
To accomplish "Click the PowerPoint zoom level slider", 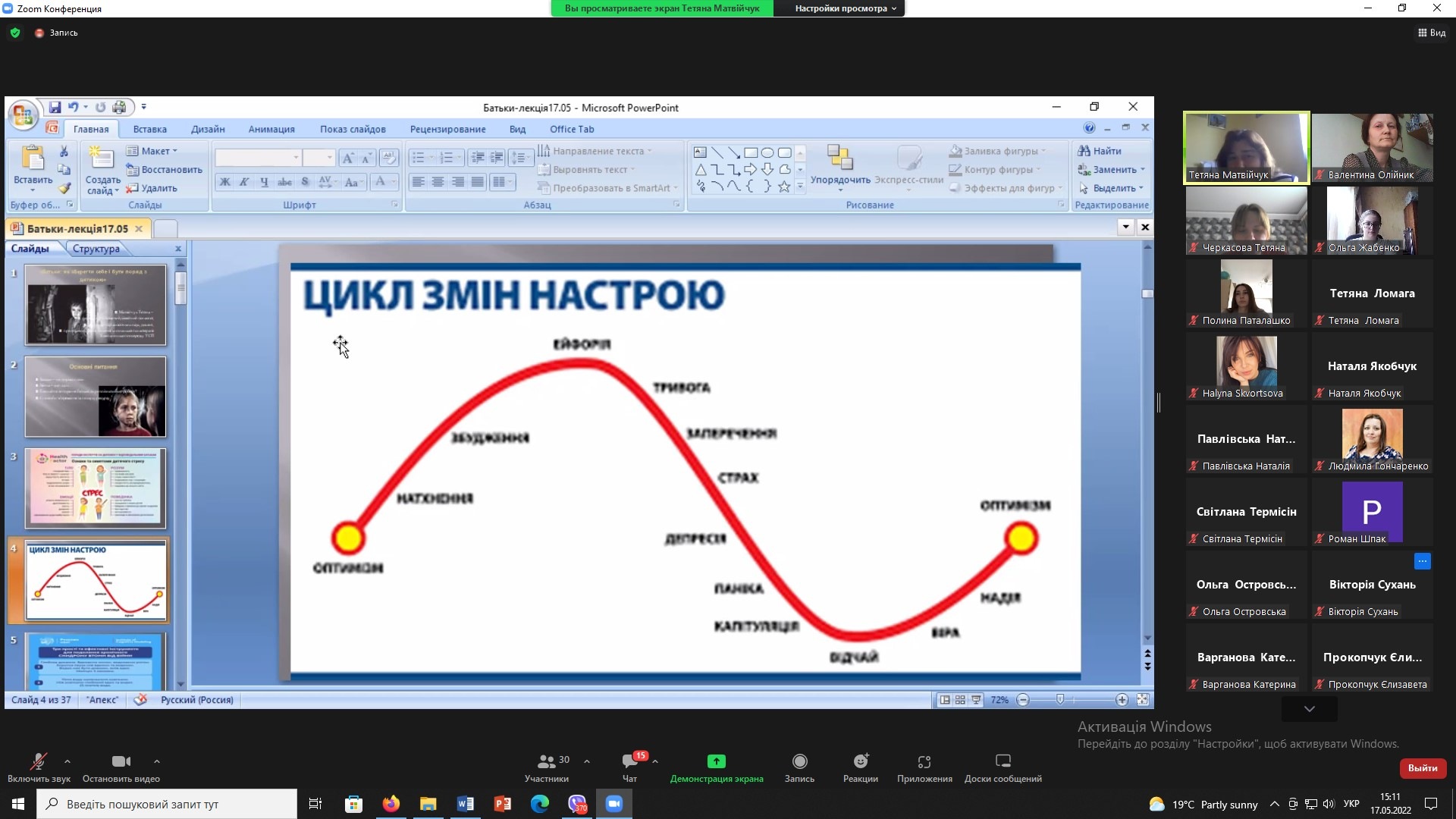I will [1060, 700].
